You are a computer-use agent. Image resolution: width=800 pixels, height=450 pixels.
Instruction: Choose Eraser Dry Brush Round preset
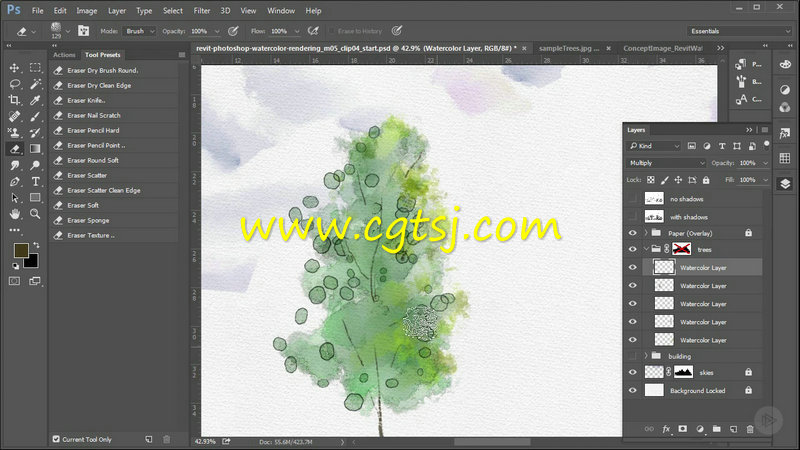(x=113, y=70)
